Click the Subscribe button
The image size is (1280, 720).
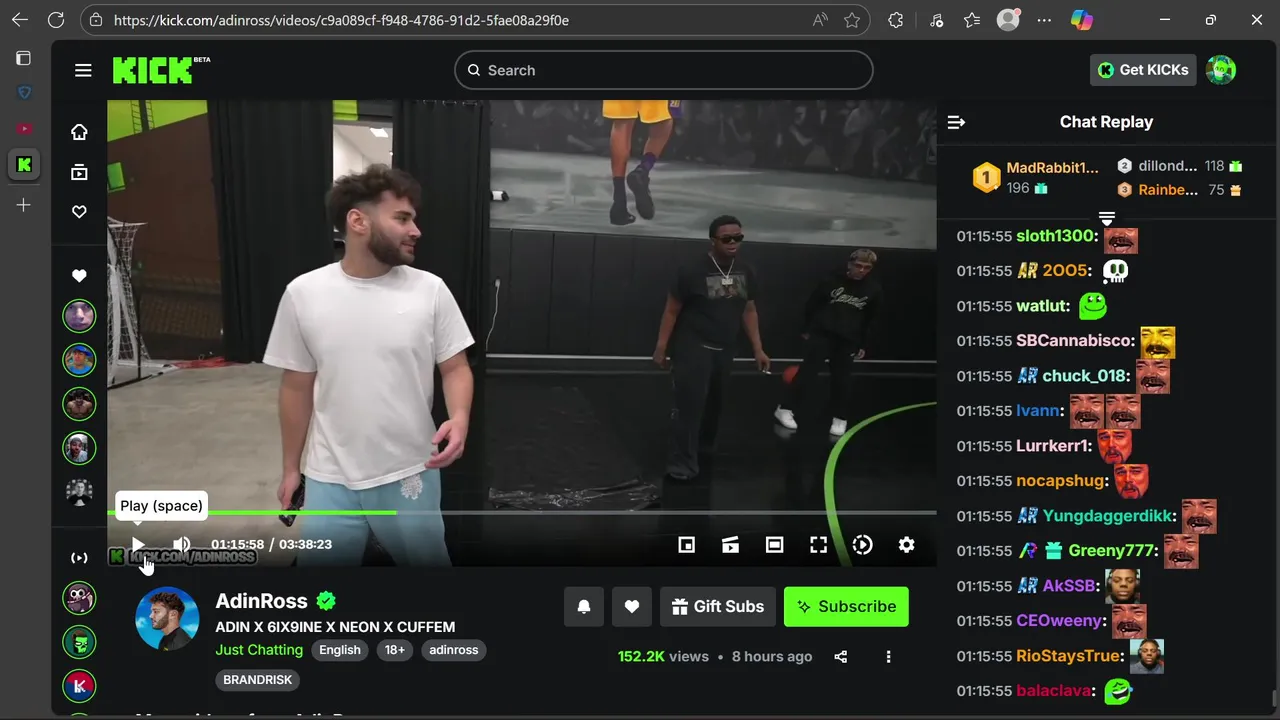coord(846,606)
